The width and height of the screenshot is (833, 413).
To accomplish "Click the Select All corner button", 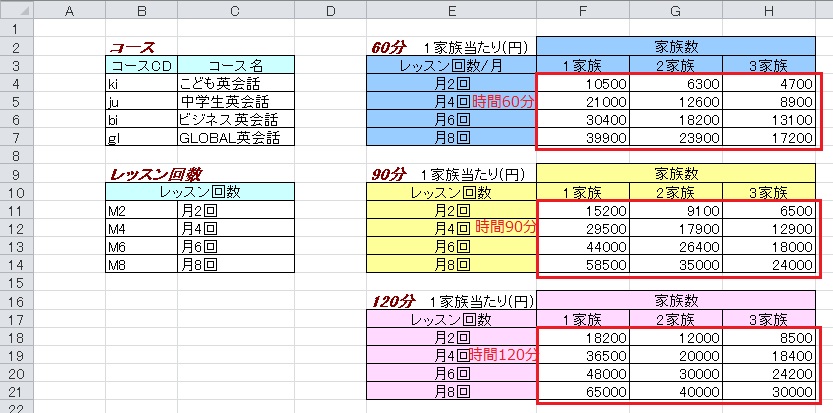I will 16,10.
